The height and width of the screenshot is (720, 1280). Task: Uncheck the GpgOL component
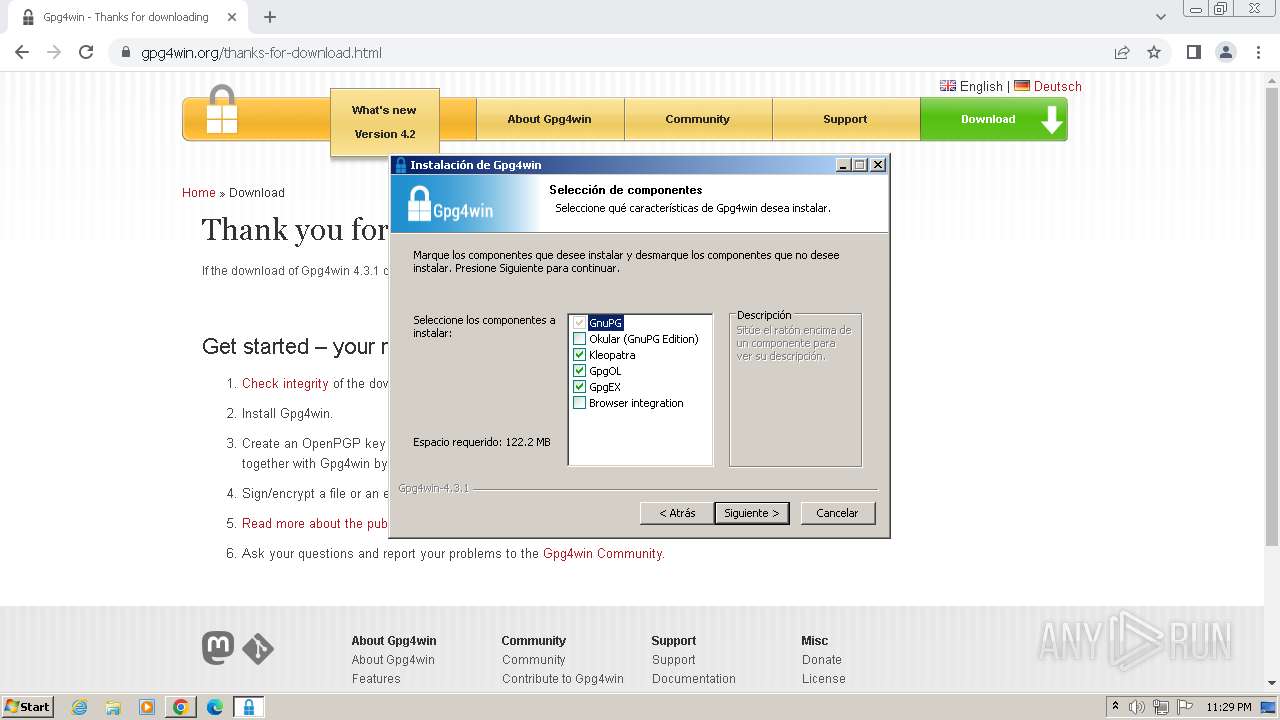579,371
